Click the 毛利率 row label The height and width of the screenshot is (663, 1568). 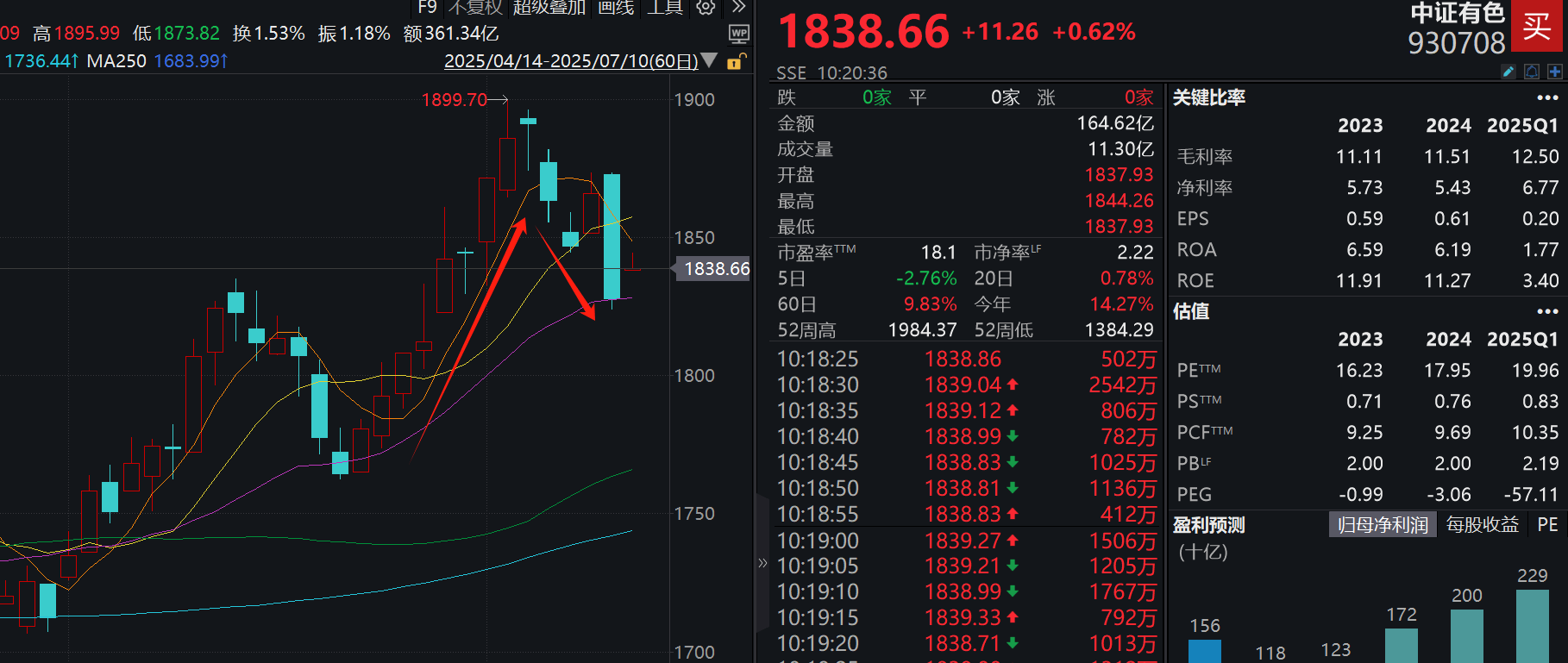coord(1205,157)
